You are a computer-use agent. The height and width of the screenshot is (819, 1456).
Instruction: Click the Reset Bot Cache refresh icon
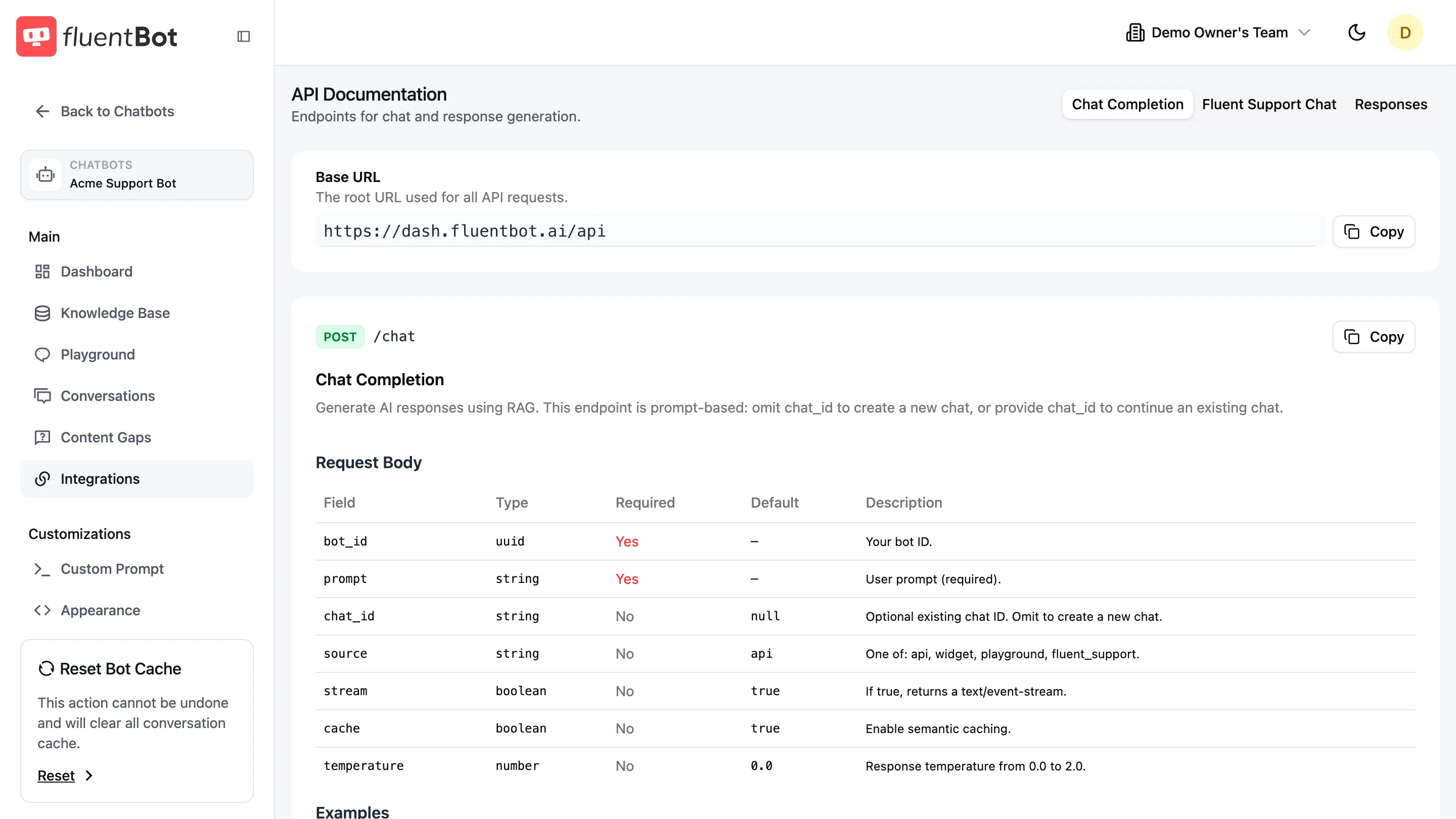pyautogui.click(x=47, y=669)
